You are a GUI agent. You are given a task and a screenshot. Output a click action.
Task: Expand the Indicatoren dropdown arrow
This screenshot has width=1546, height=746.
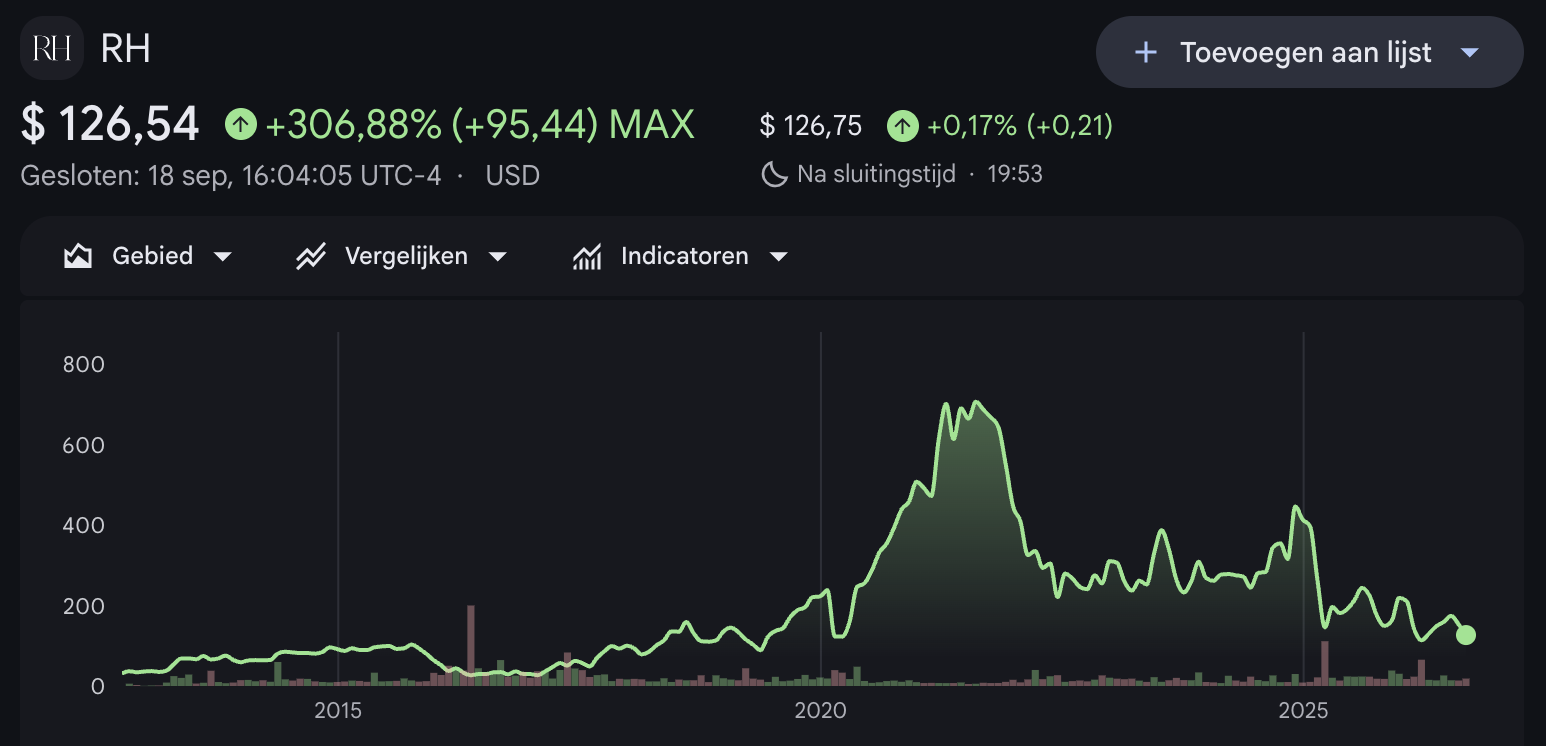(x=778, y=257)
